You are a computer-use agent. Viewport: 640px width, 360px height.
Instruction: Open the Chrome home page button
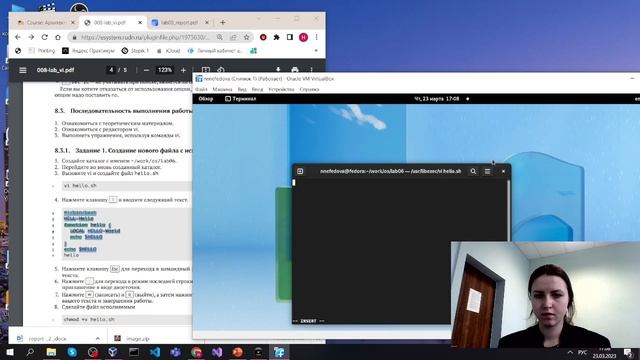tap(58, 37)
